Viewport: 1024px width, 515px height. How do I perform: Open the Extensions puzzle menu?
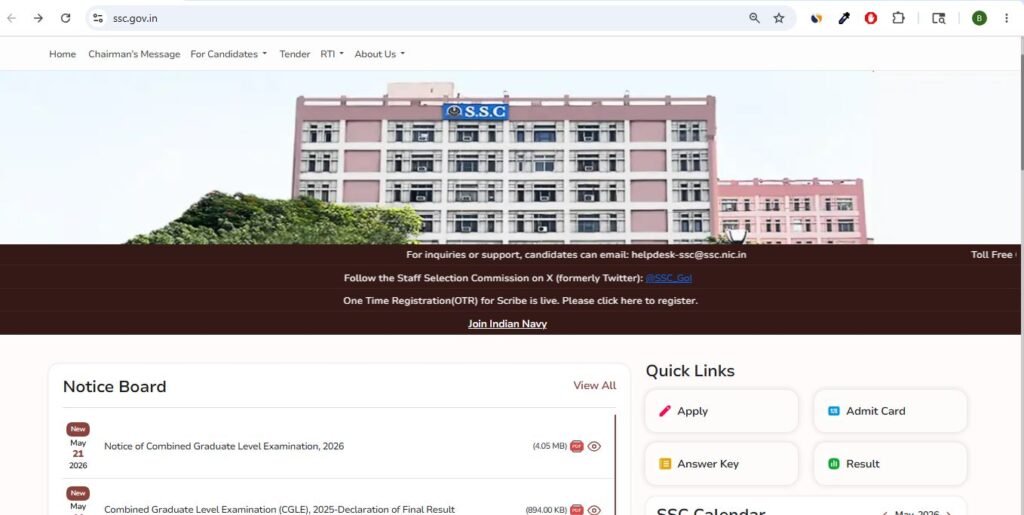point(899,18)
